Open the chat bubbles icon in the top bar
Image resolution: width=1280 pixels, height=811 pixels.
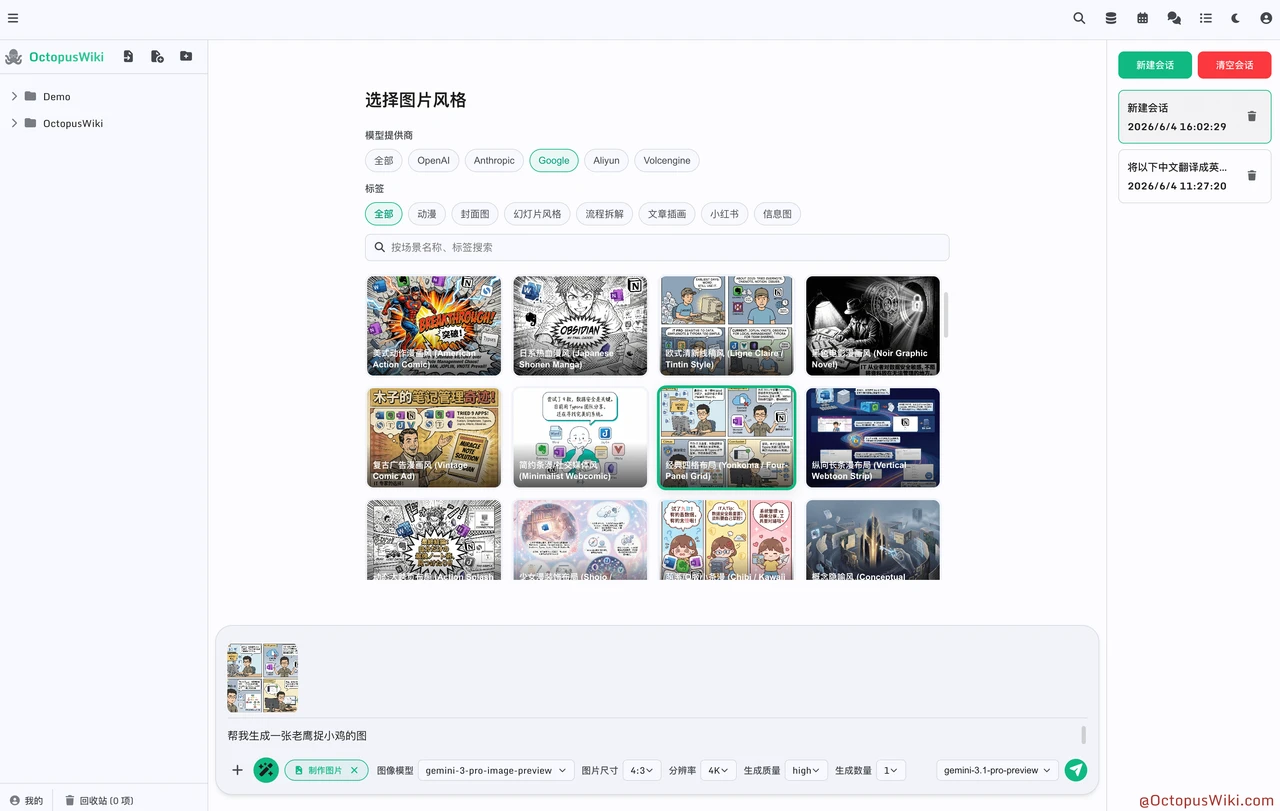pos(1174,18)
